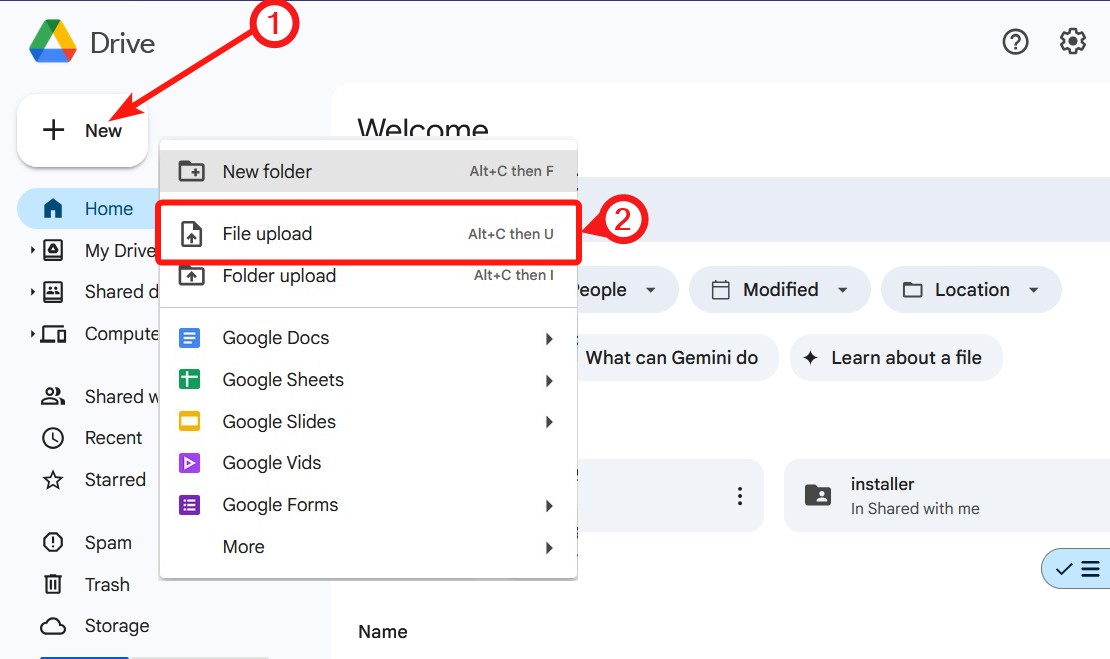Select Google Vids from the New menu

point(271,463)
